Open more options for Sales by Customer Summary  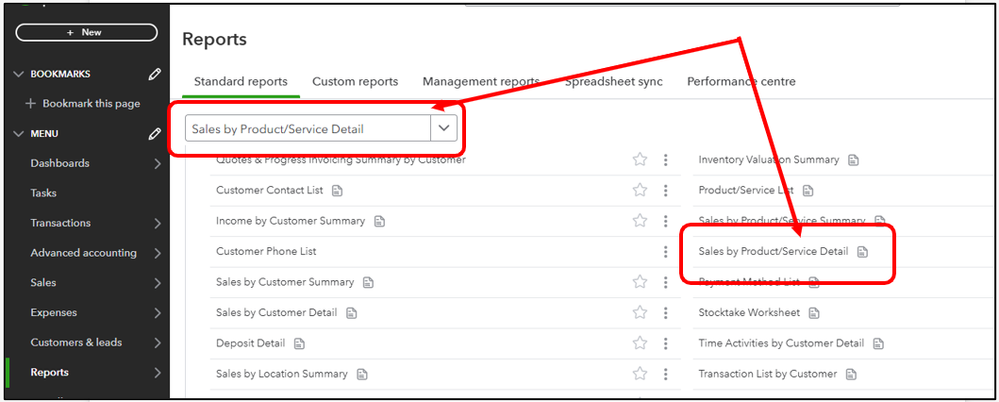click(666, 282)
